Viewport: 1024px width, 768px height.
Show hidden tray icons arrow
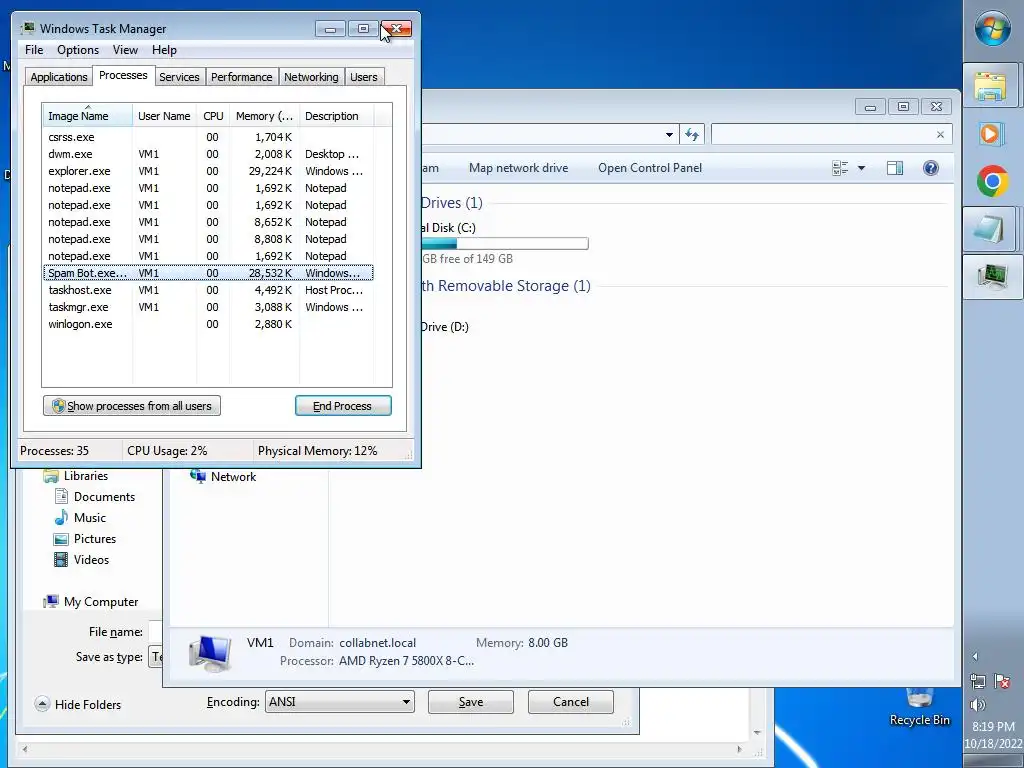tap(976, 656)
